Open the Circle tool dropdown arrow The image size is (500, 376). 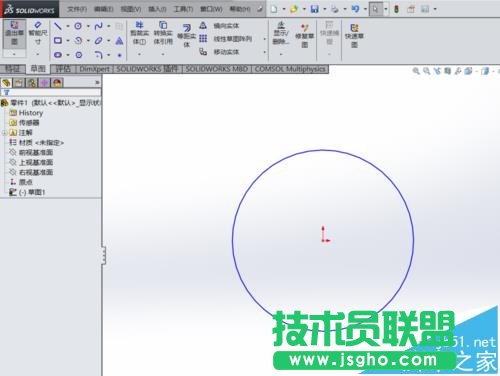[88, 26]
